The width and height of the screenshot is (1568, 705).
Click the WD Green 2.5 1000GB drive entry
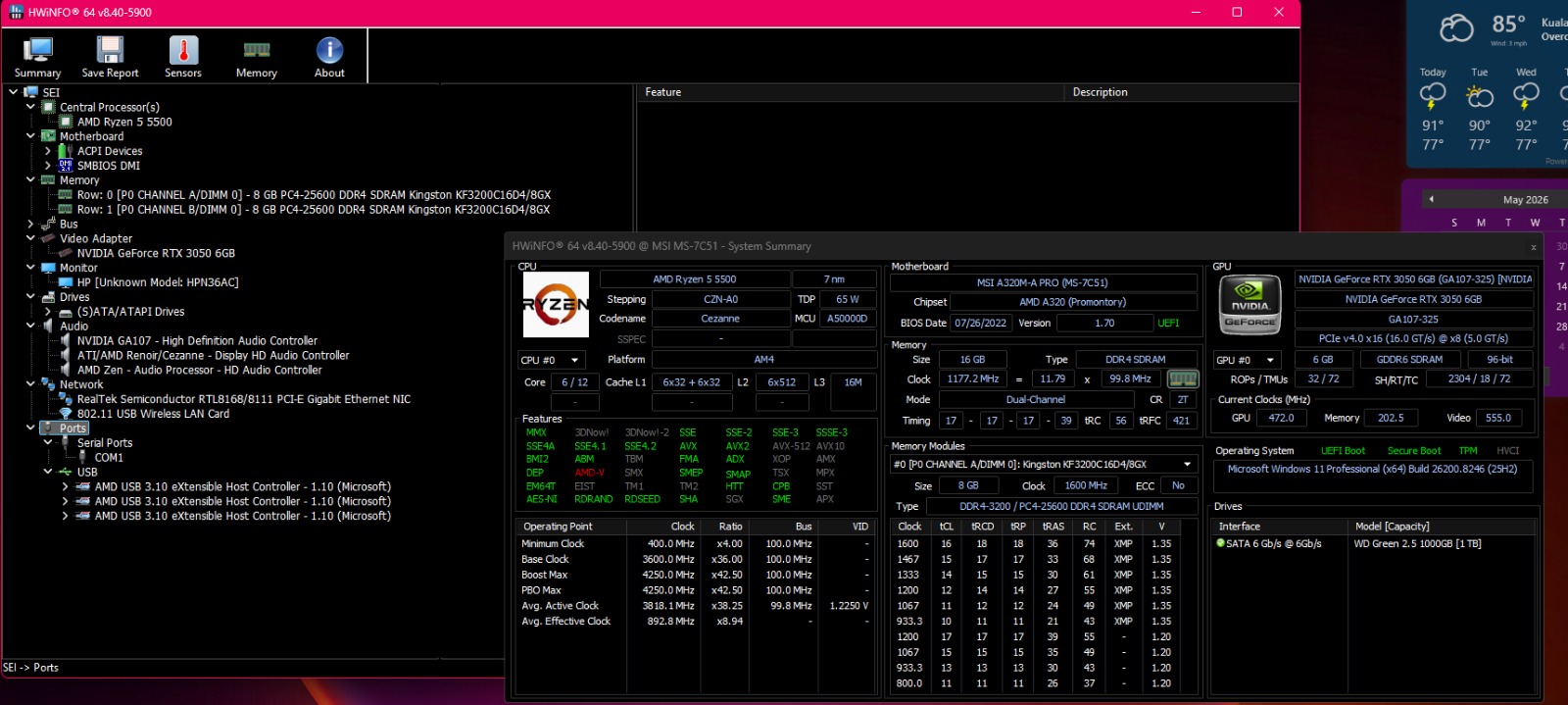point(1417,543)
